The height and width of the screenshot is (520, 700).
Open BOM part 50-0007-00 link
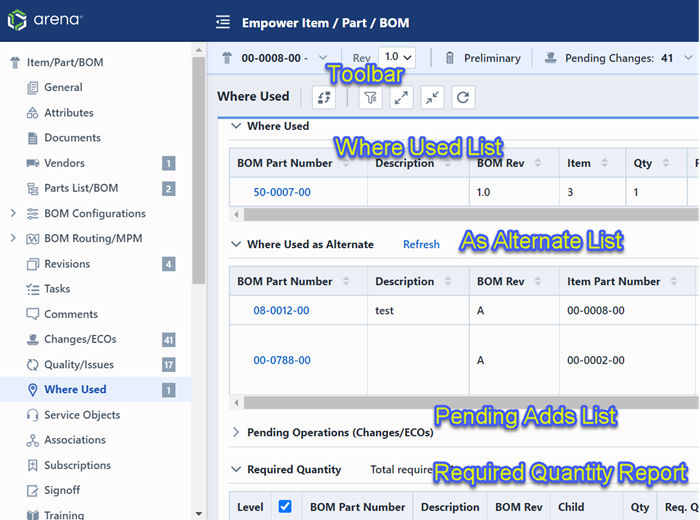click(x=281, y=192)
